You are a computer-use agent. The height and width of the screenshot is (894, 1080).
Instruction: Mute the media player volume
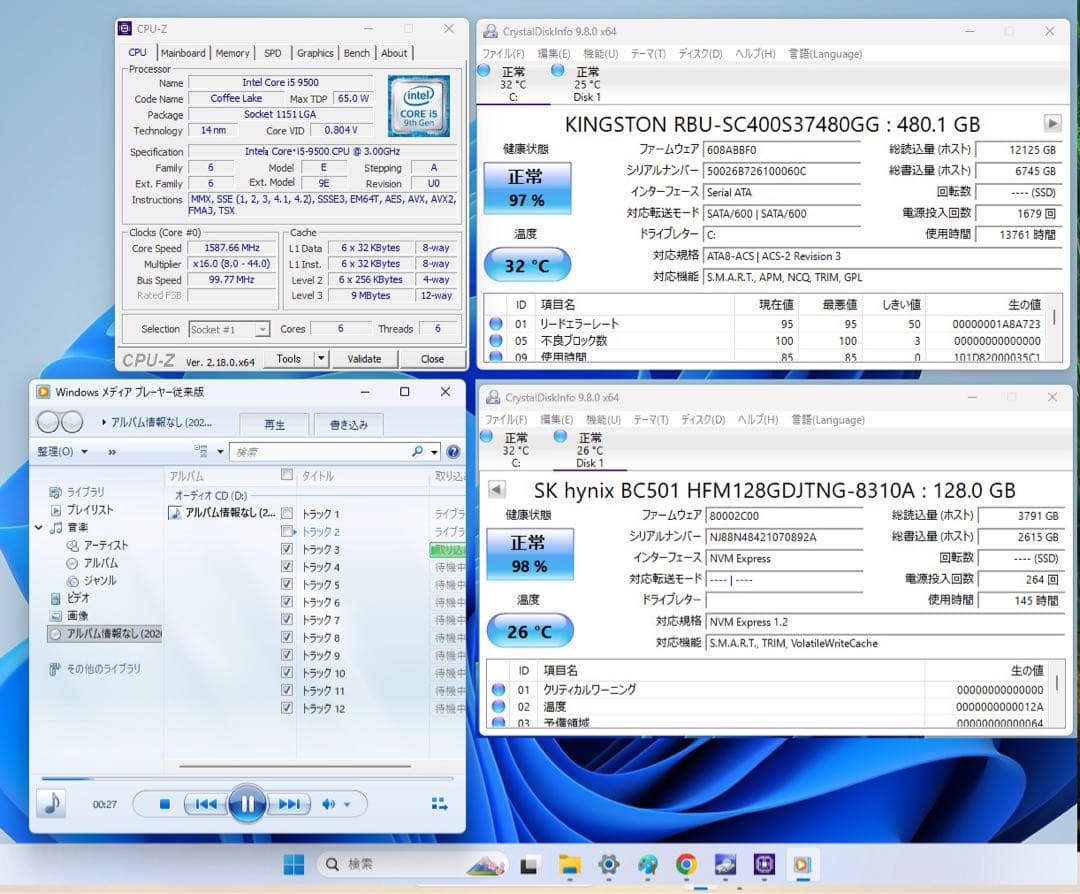329,804
